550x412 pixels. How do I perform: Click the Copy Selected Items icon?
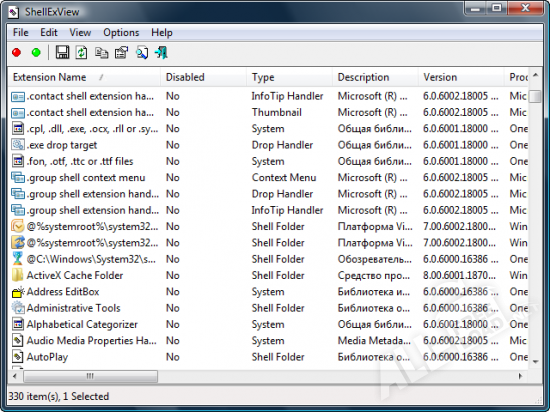click(x=101, y=53)
